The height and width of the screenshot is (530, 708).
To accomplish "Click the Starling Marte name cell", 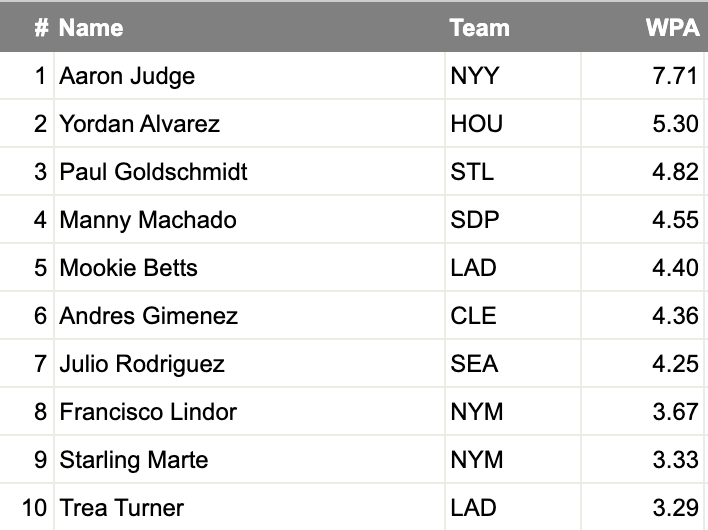I will pyautogui.click(x=134, y=460).
